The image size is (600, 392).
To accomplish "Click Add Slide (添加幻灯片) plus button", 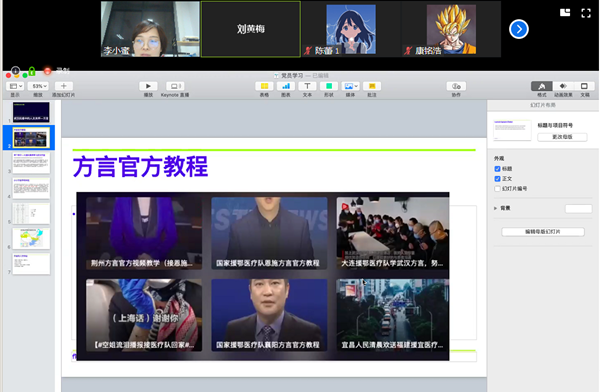I will [64, 86].
